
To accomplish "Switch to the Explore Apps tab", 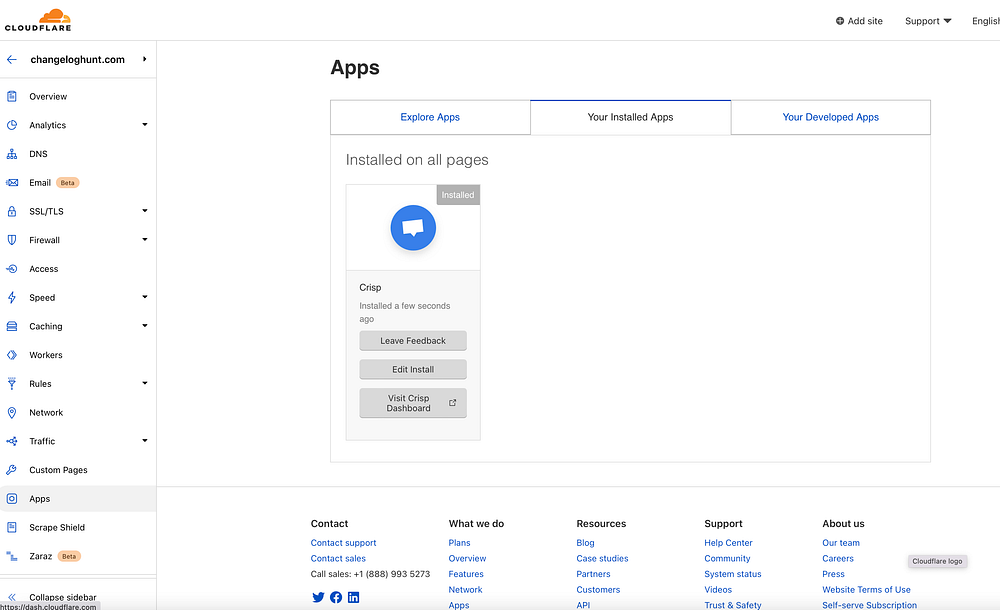I will click(x=430, y=117).
